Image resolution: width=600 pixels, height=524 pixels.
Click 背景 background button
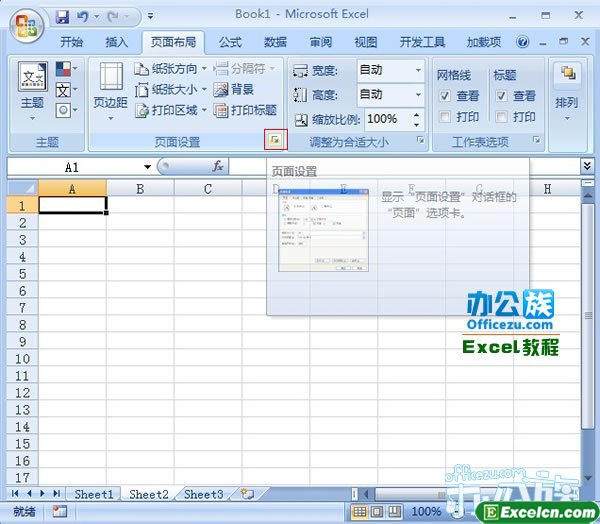pyautogui.click(x=233, y=90)
